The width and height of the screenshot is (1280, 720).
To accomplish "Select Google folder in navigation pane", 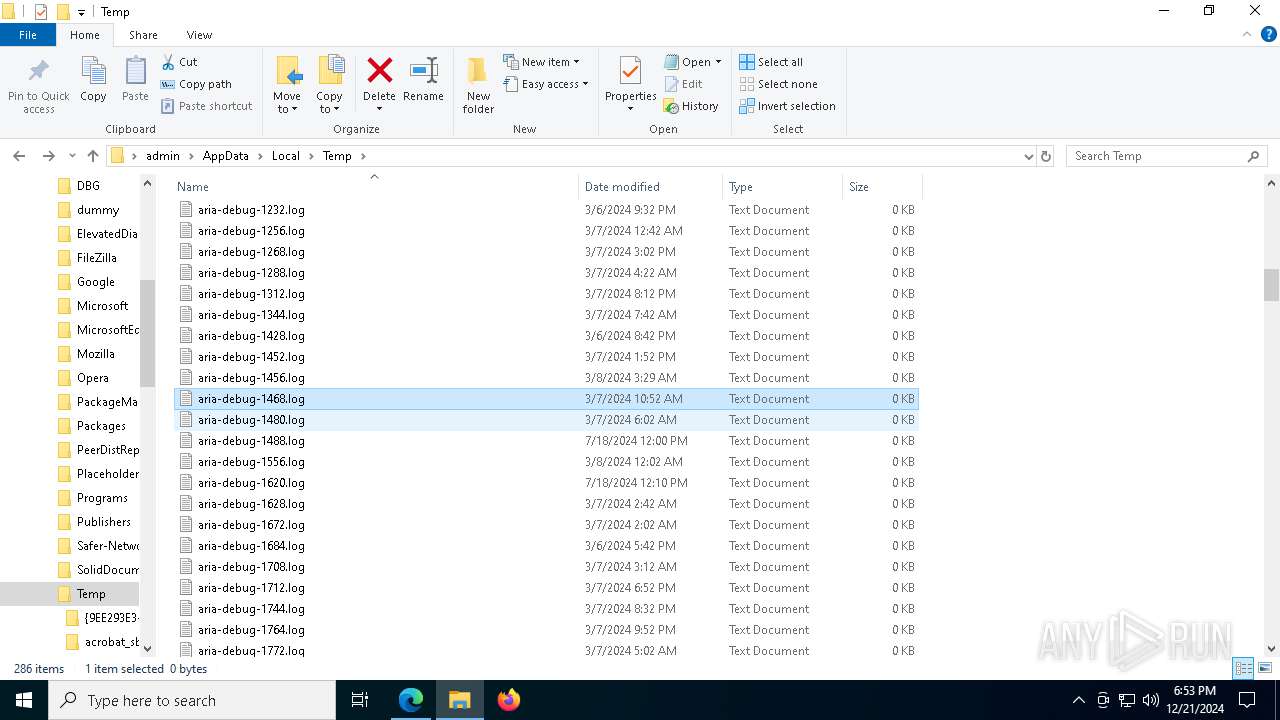I will point(95,282).
